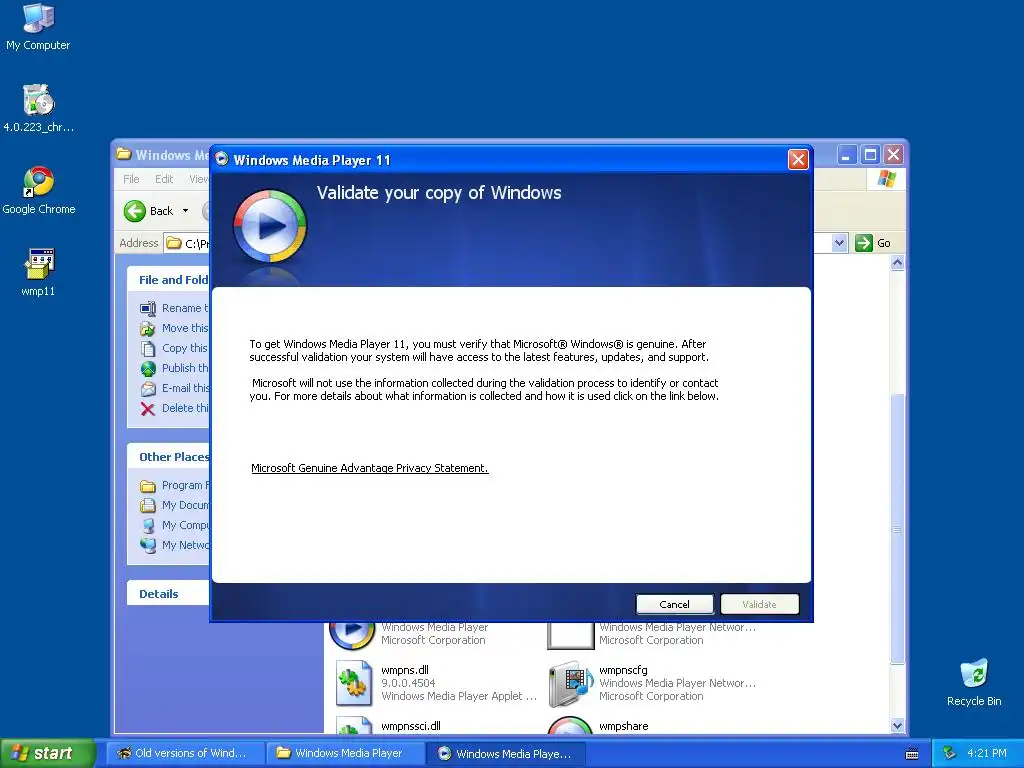Click the Publish to Web globe icon

(148, 368)
